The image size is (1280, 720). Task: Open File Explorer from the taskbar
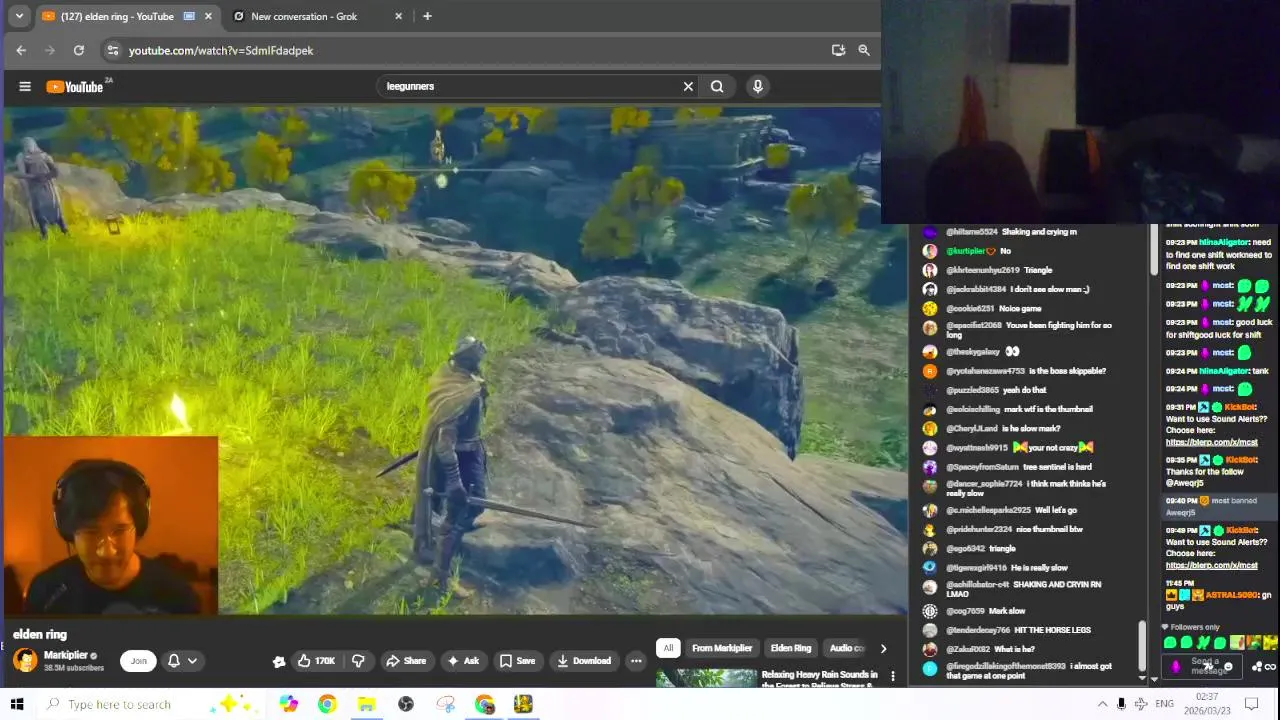[x=366, y=704]
